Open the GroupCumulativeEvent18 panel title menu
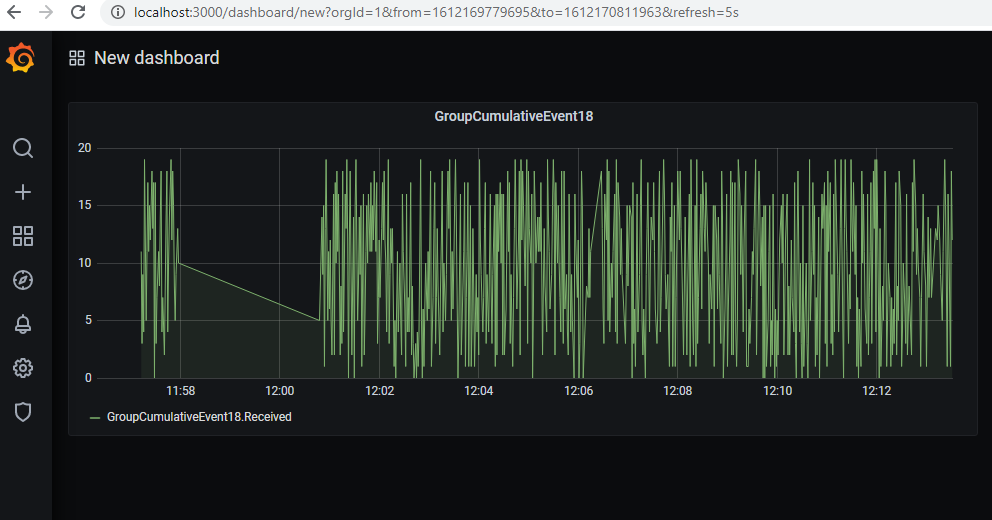This screenshot has width=992, height=520. coord(514,116)
